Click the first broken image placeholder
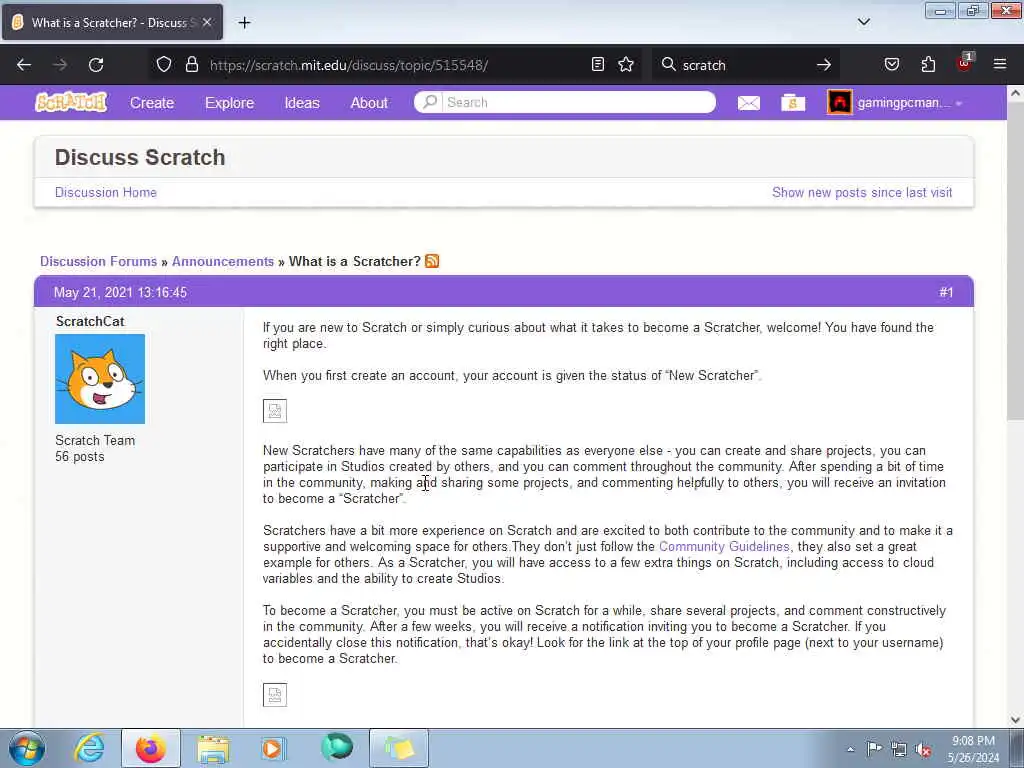 [275, 411]
